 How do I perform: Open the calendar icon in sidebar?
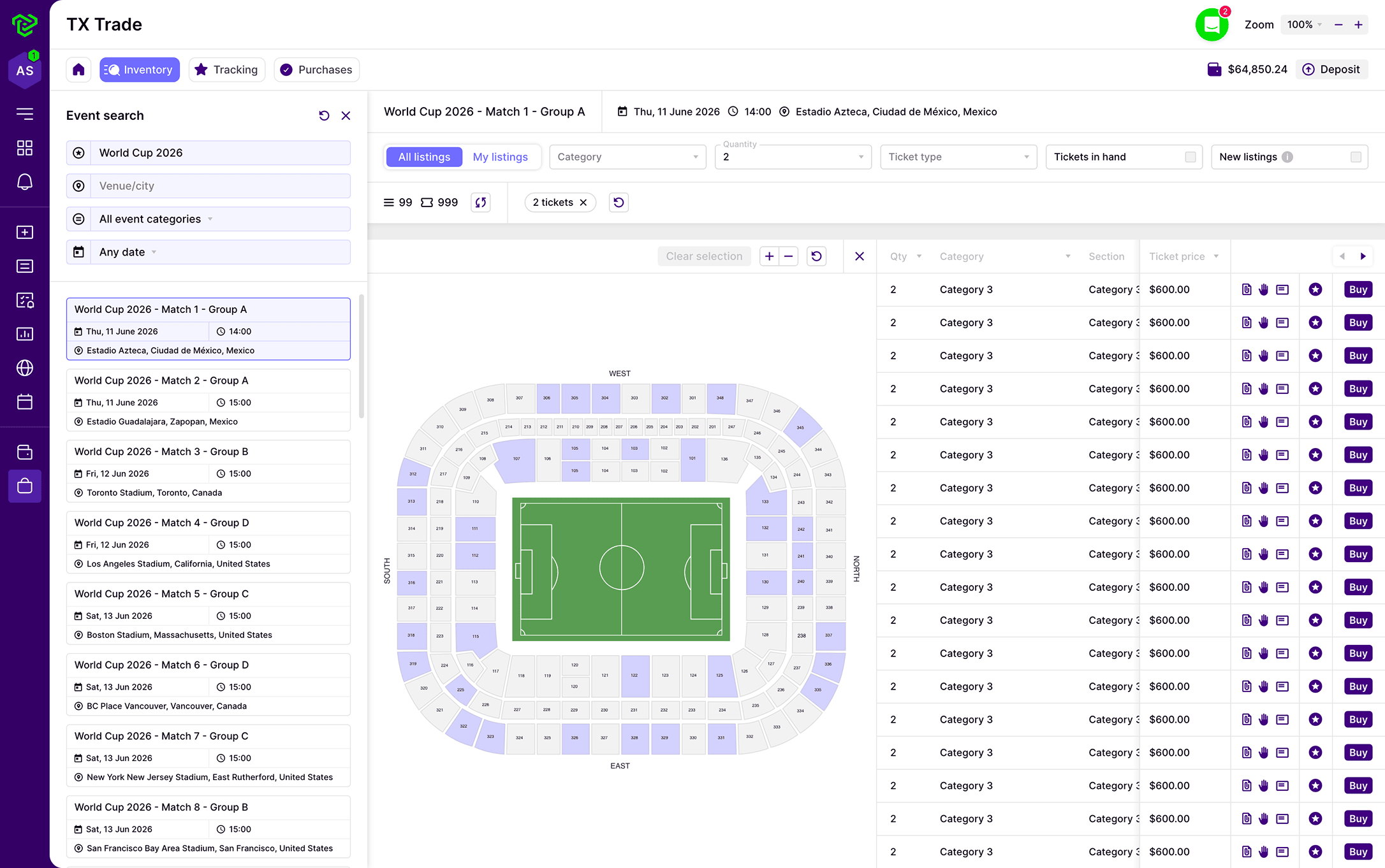25,401
